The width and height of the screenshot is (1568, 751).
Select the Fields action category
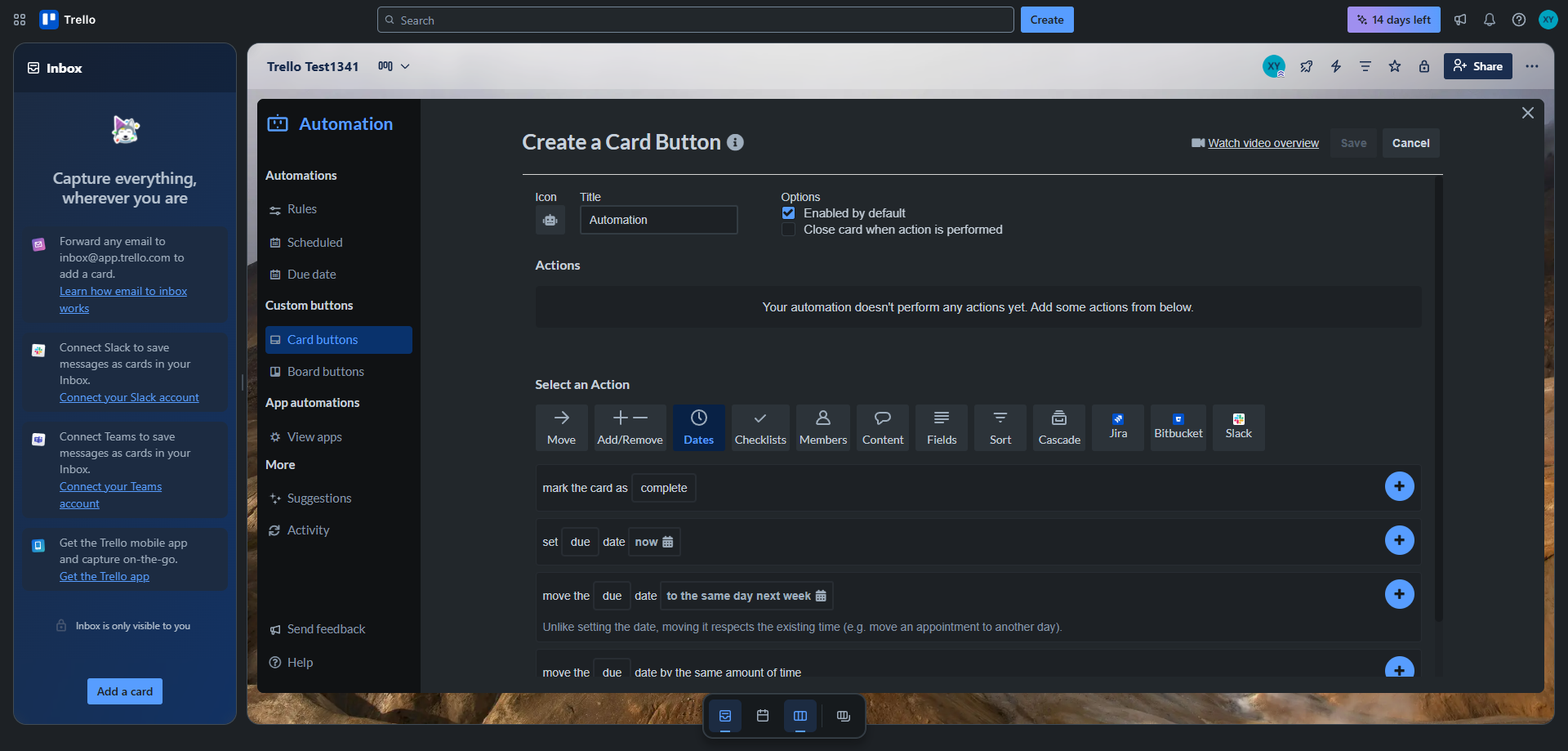[942, 427]
